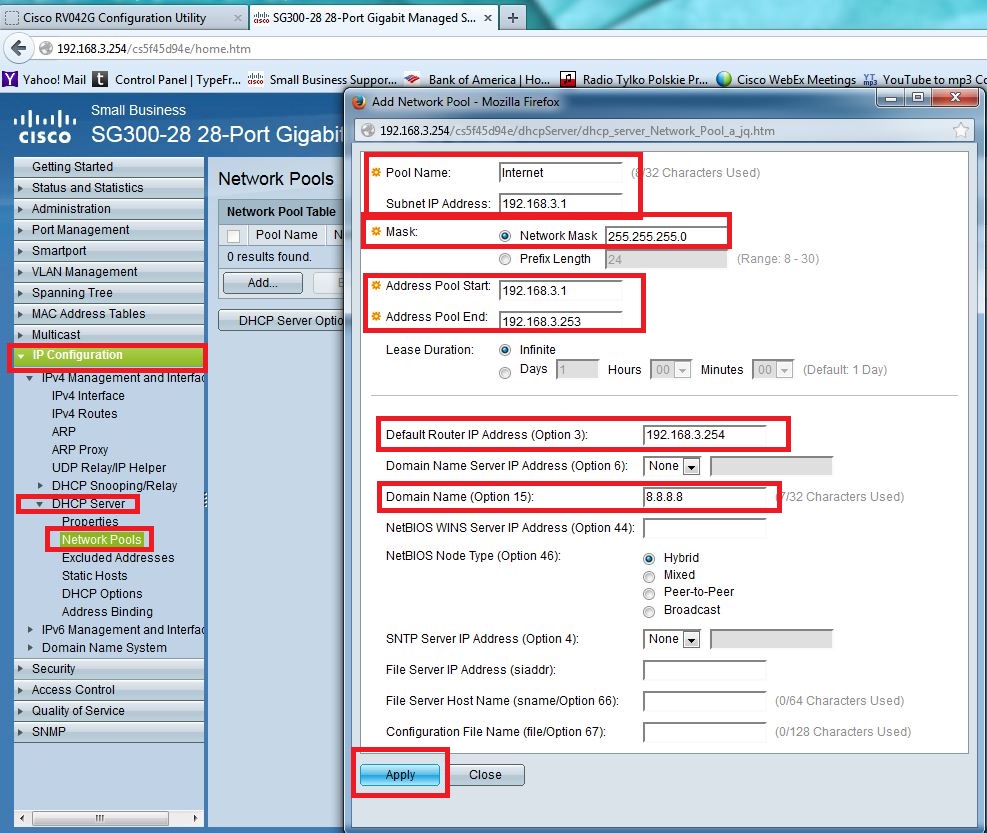987x833 pixels.
Task: Click the Add... button under Network Pool Table
Action: point(262,283)
